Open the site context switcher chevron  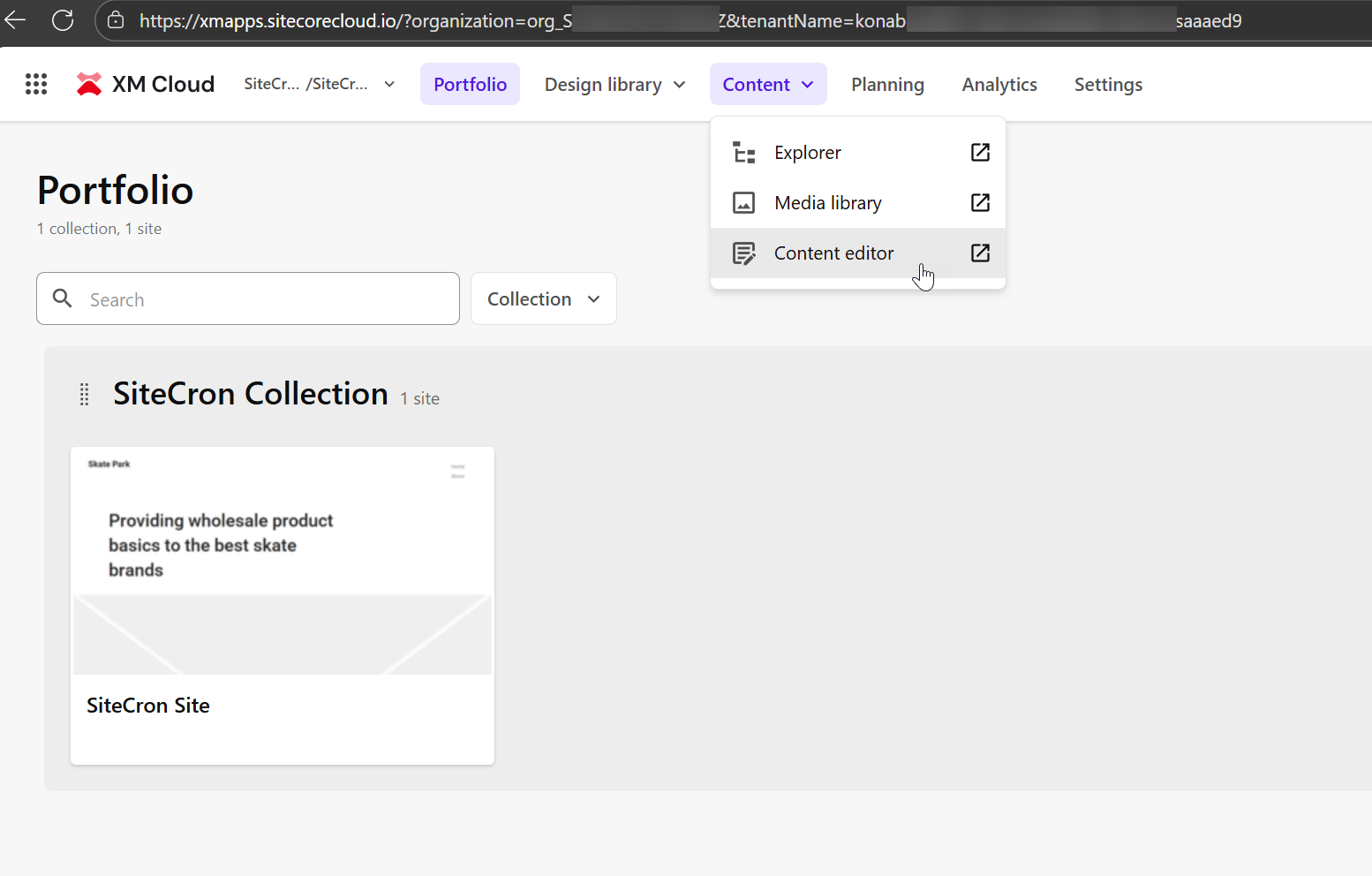click(x=389, y=84)
